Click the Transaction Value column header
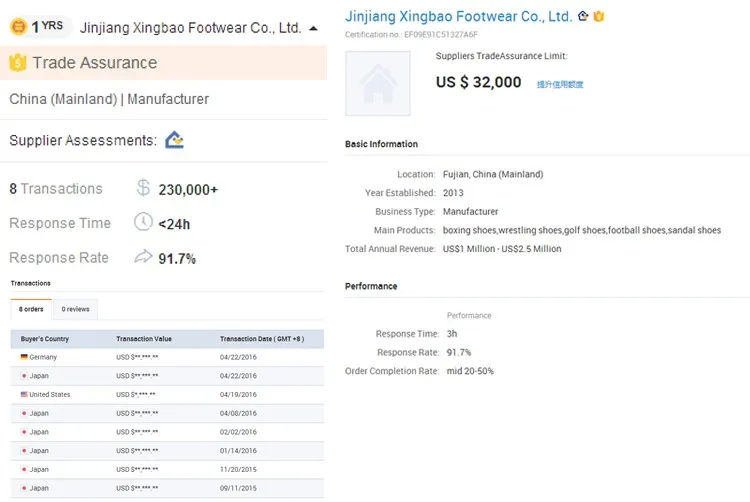750x502 pixels. tap(144, 338)
